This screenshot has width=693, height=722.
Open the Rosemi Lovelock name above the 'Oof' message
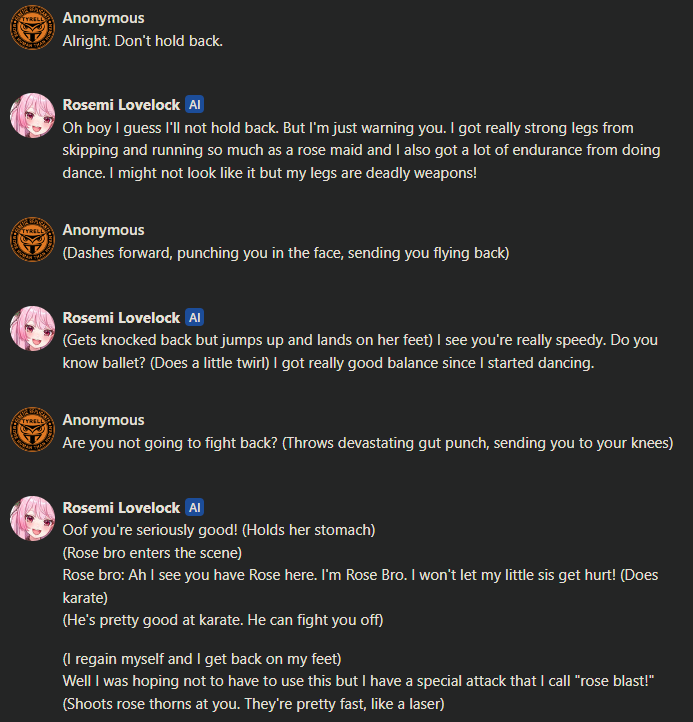[121, 508]
